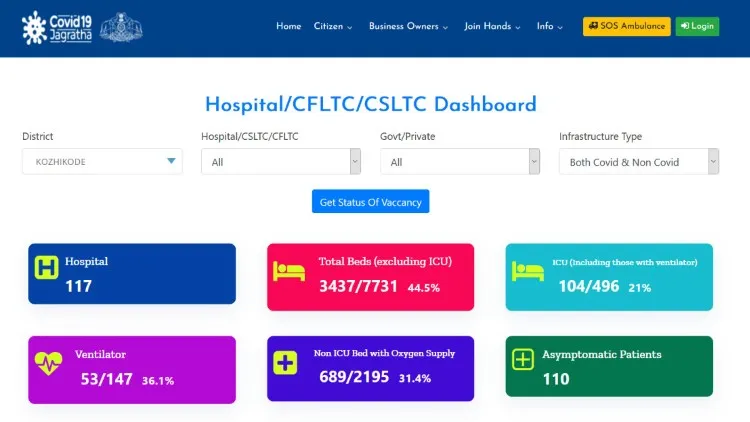Expand the Business Owners menu

click(408, 26)
